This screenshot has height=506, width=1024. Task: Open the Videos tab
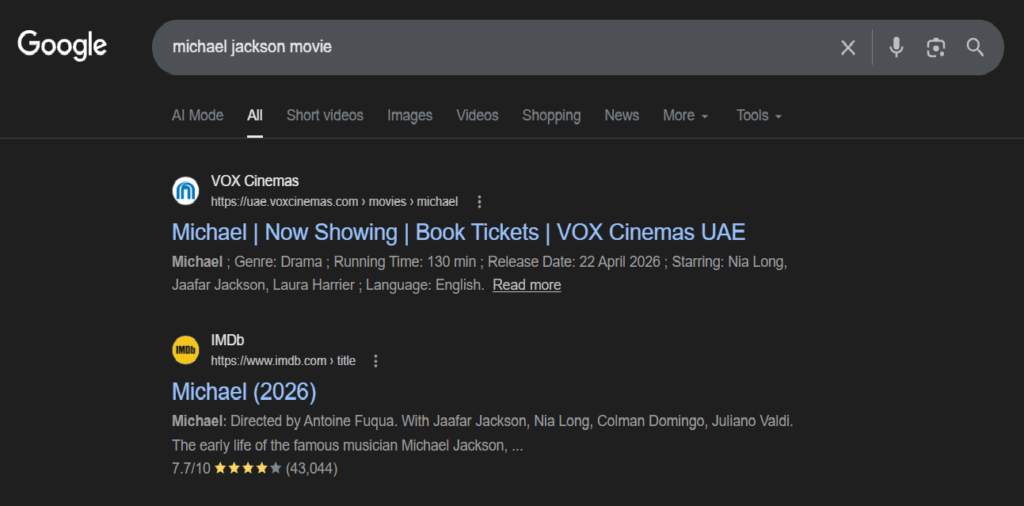click(x=477, y=116)
